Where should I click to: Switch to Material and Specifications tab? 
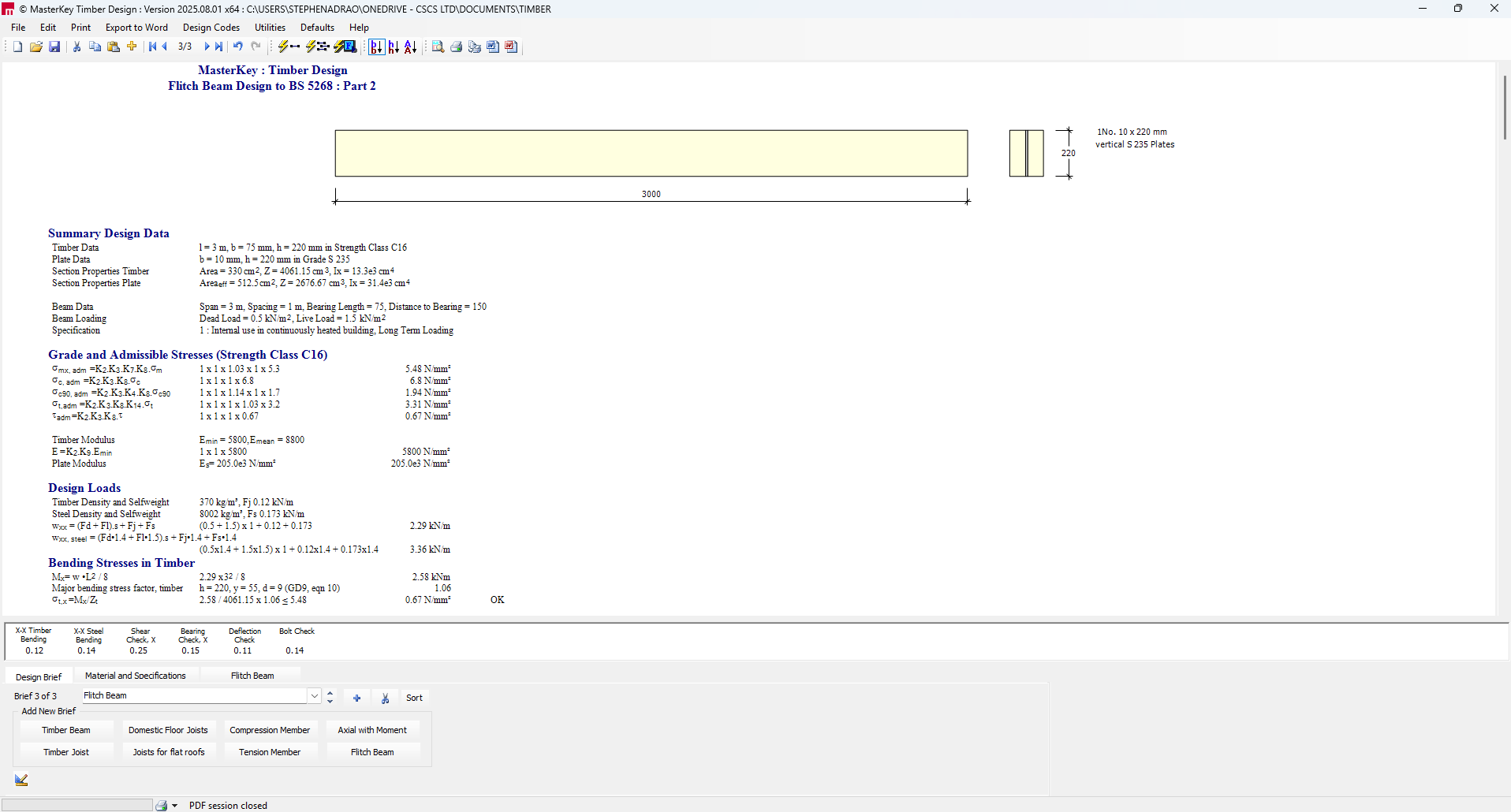136,676
